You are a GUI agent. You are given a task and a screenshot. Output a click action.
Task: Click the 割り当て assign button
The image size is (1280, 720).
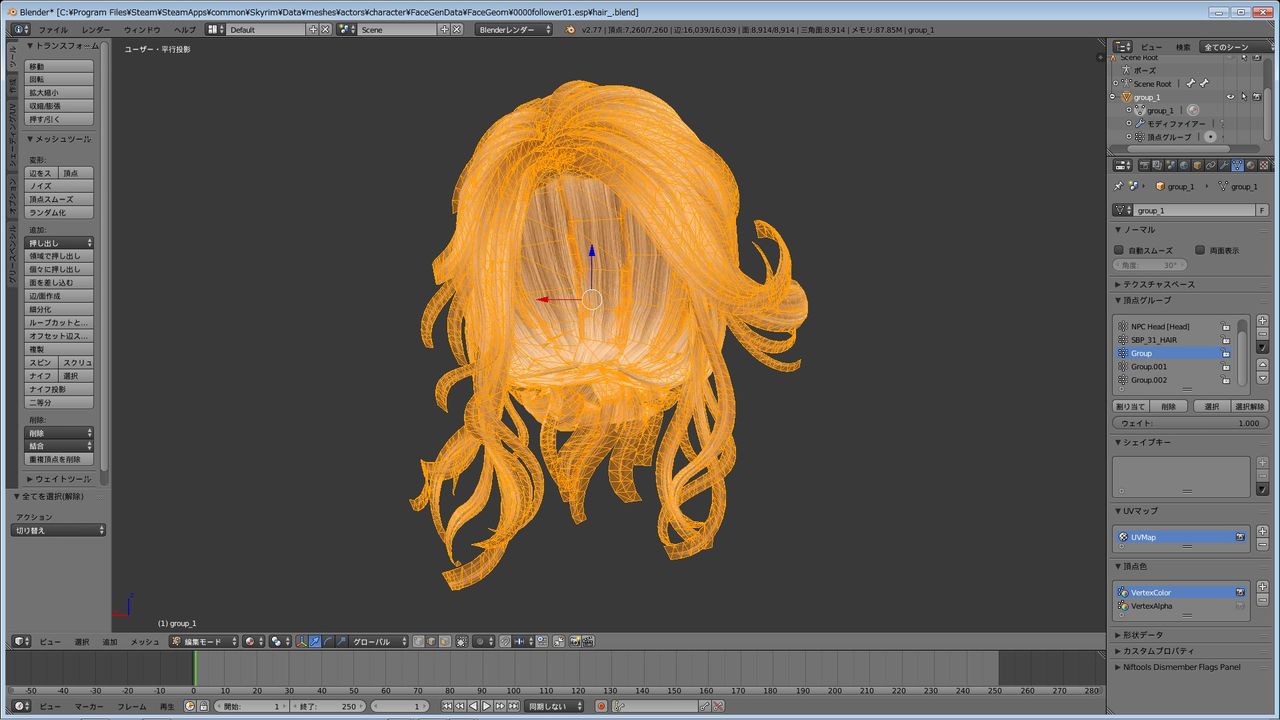pyautogui.click(x=1130, y=407)
